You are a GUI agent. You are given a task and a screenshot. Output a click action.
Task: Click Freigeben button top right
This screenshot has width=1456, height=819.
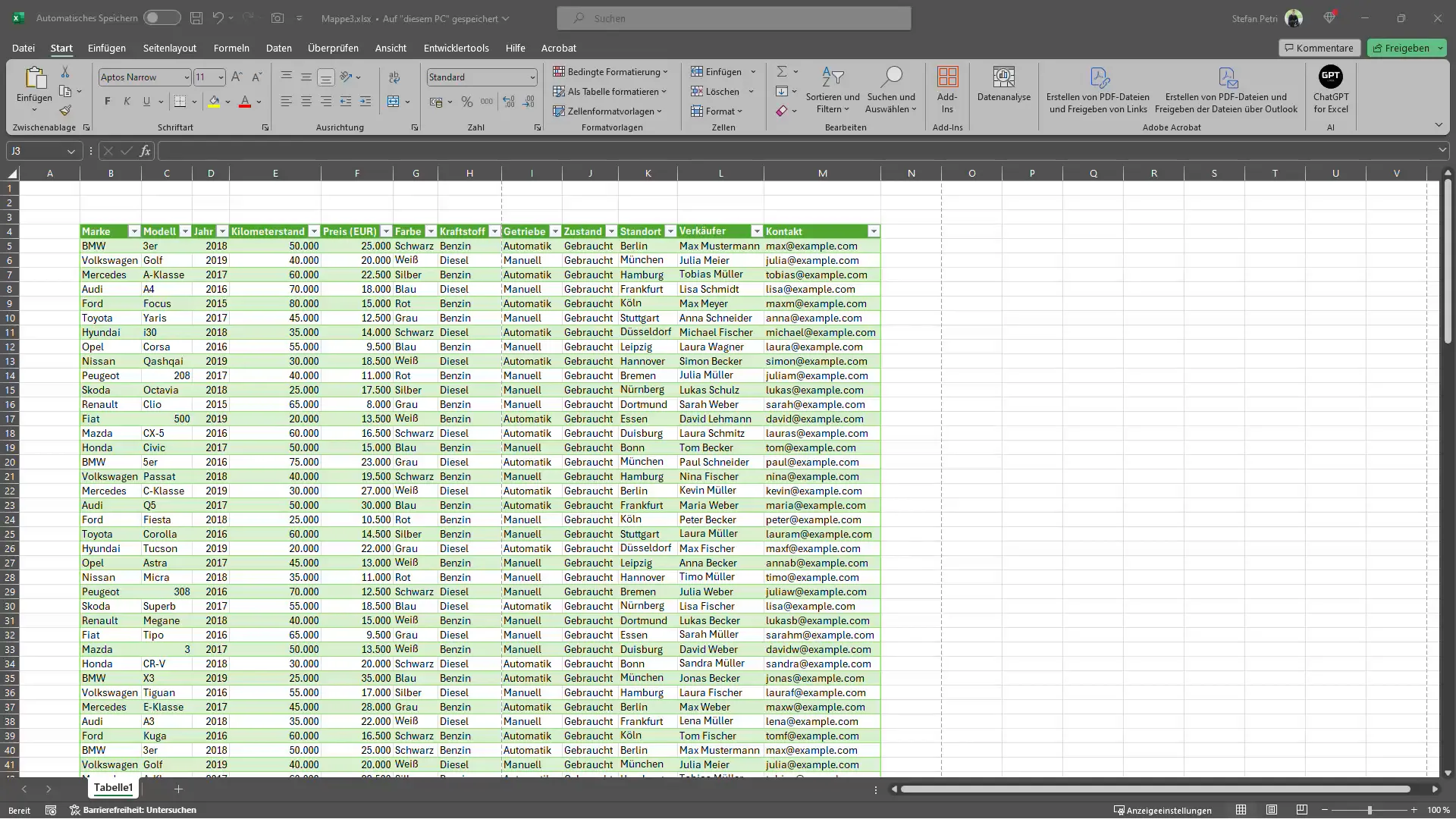[1401, 47]
